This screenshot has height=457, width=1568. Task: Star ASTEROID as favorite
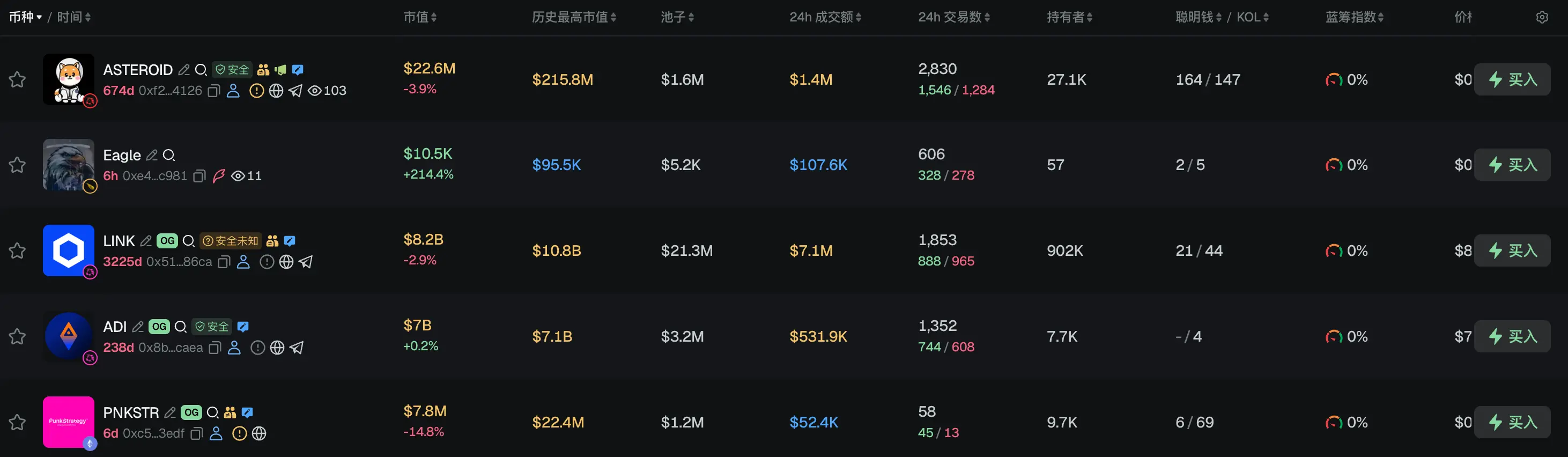17,79
